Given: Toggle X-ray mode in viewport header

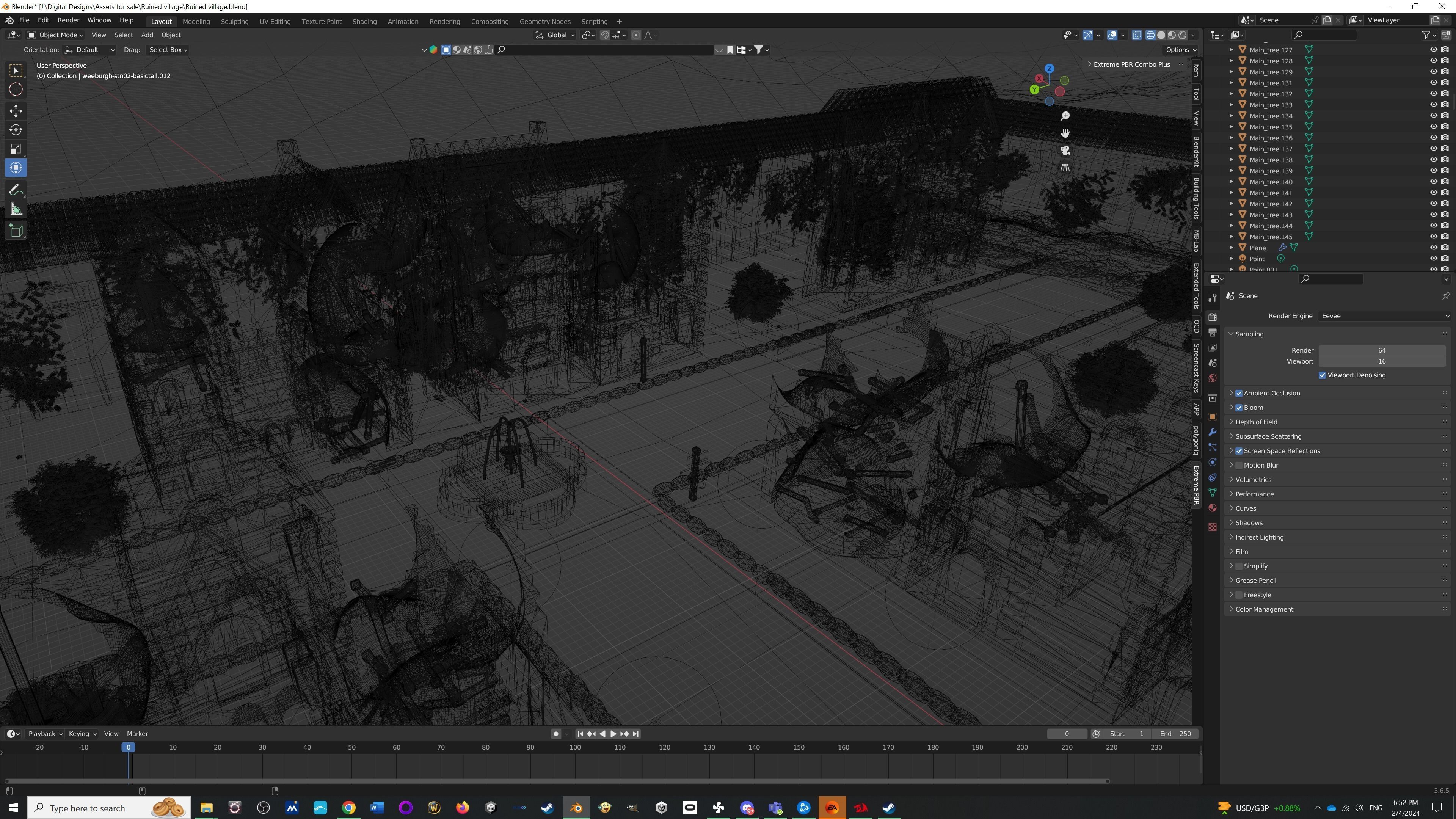Looking at the screenshot, I should click(x=1137, y=35).
